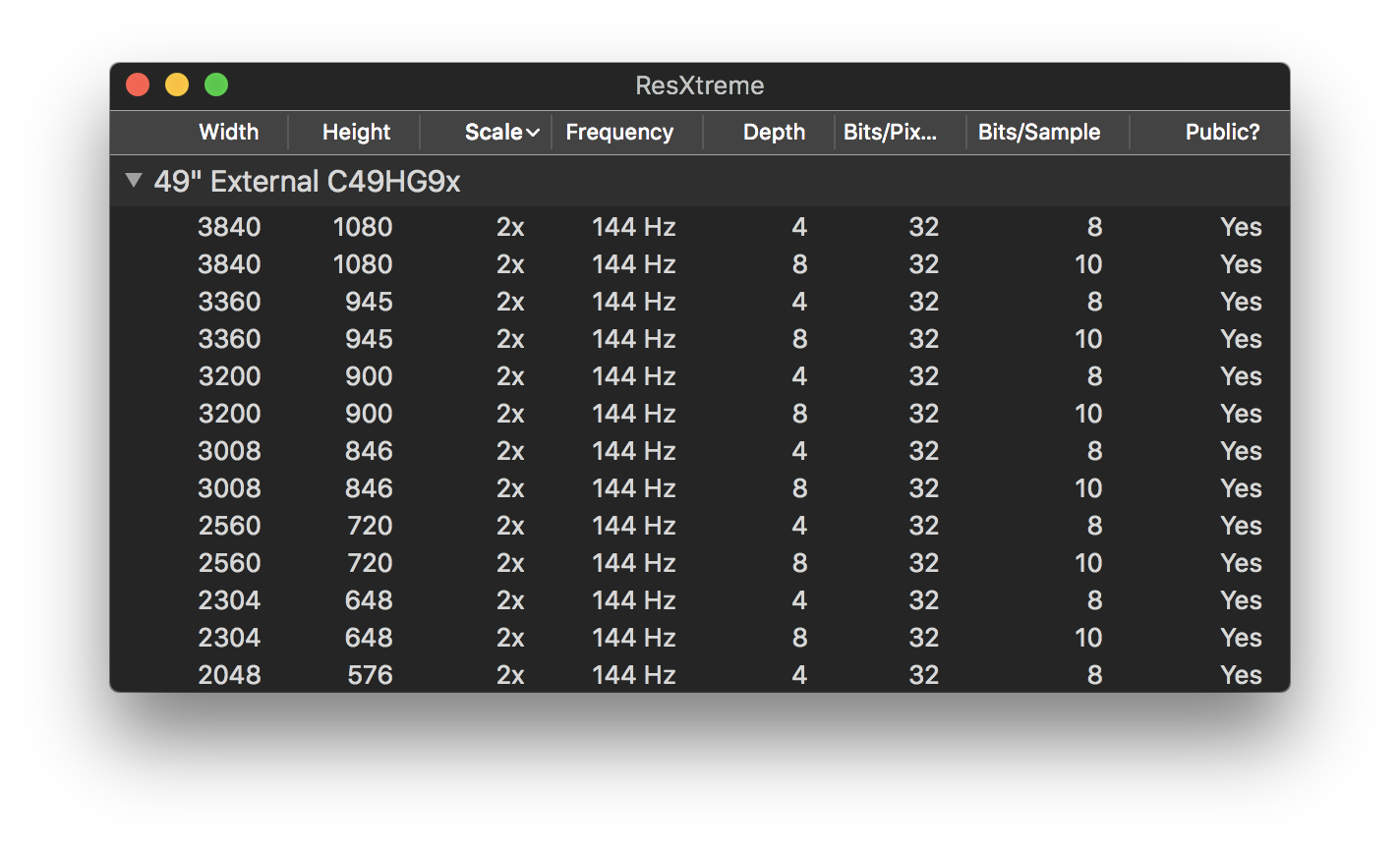Click Yes in the 2048 row

click(x=1241, y=675)
